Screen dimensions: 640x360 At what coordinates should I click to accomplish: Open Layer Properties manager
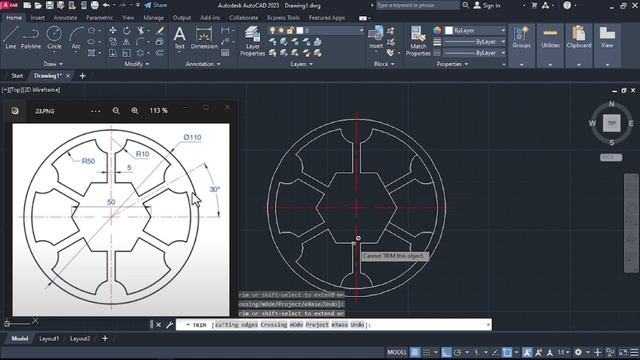pos(252,41)
